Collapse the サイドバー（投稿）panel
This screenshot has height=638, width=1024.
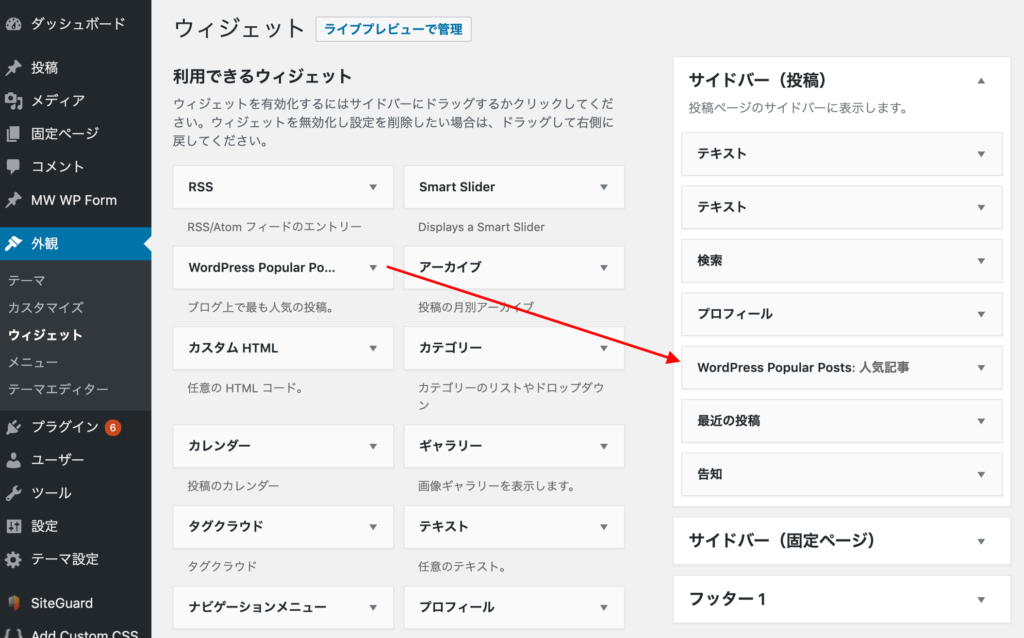click(x=981, y=80)
